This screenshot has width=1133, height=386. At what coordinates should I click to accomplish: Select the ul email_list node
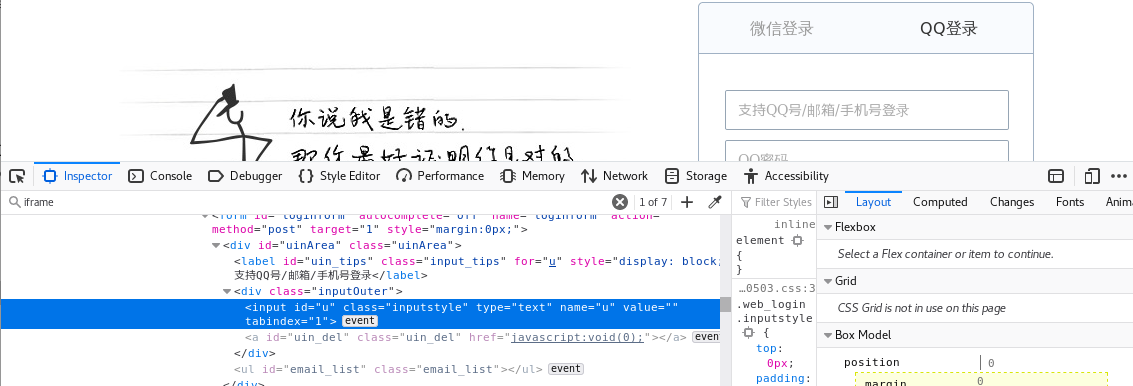[387, 369]
